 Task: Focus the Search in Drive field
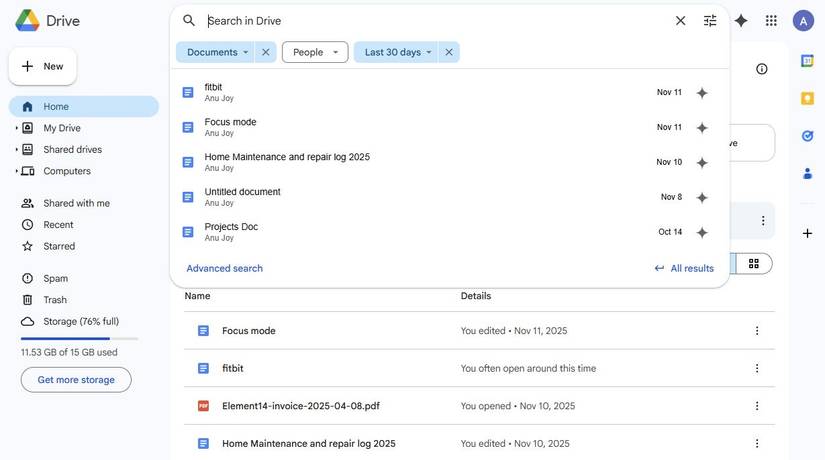(437, 21)
